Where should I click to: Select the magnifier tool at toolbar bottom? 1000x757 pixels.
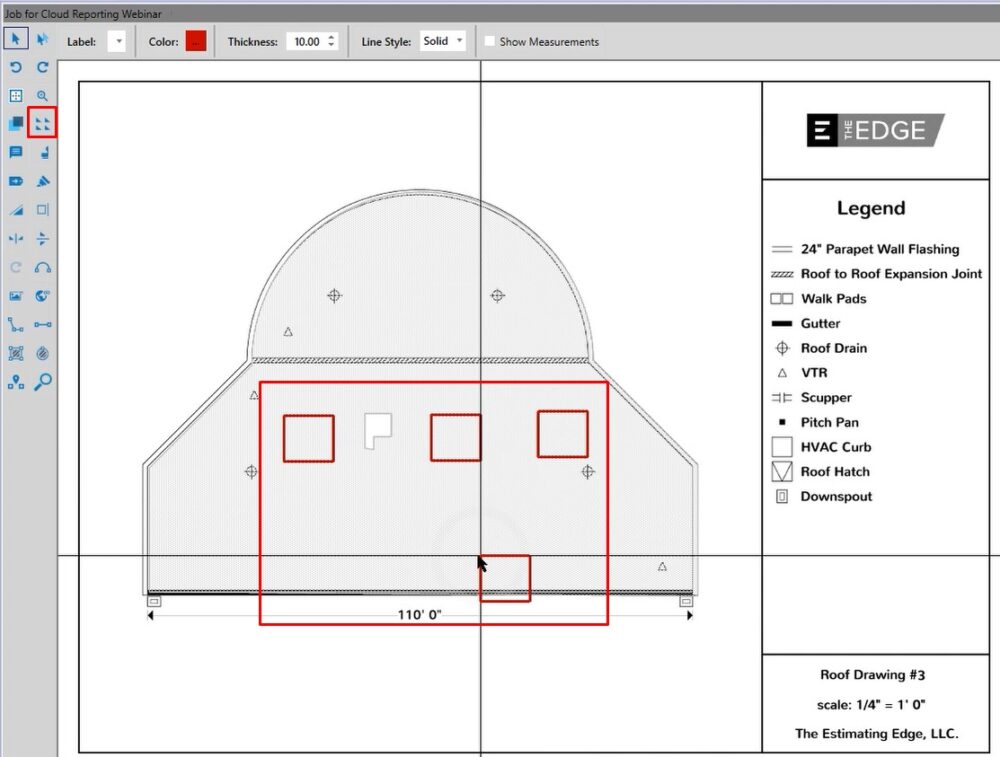tap(42, 381)
